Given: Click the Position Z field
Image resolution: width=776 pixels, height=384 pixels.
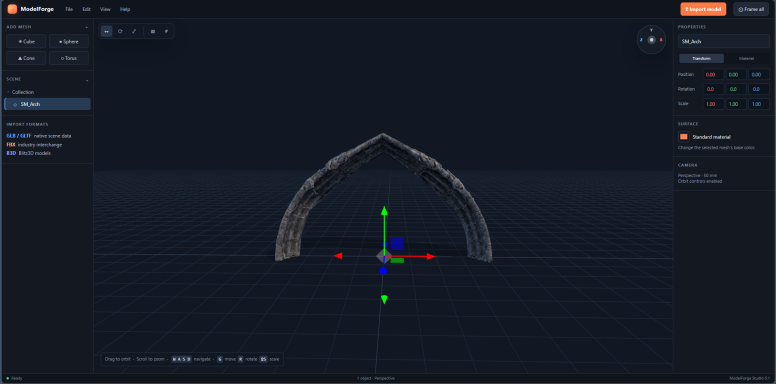Looking at the screenshot, I should (x=759, y=74).
